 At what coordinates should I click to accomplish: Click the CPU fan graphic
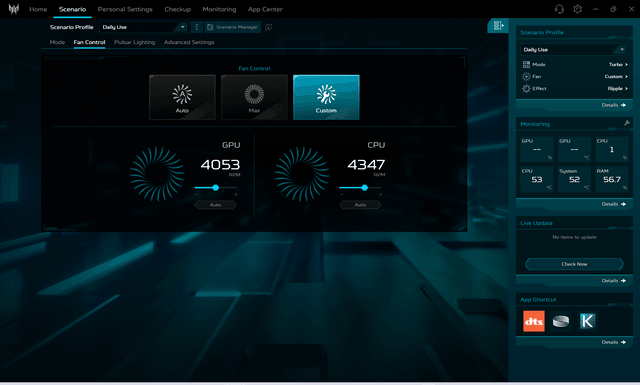click(x=302, y=174)
